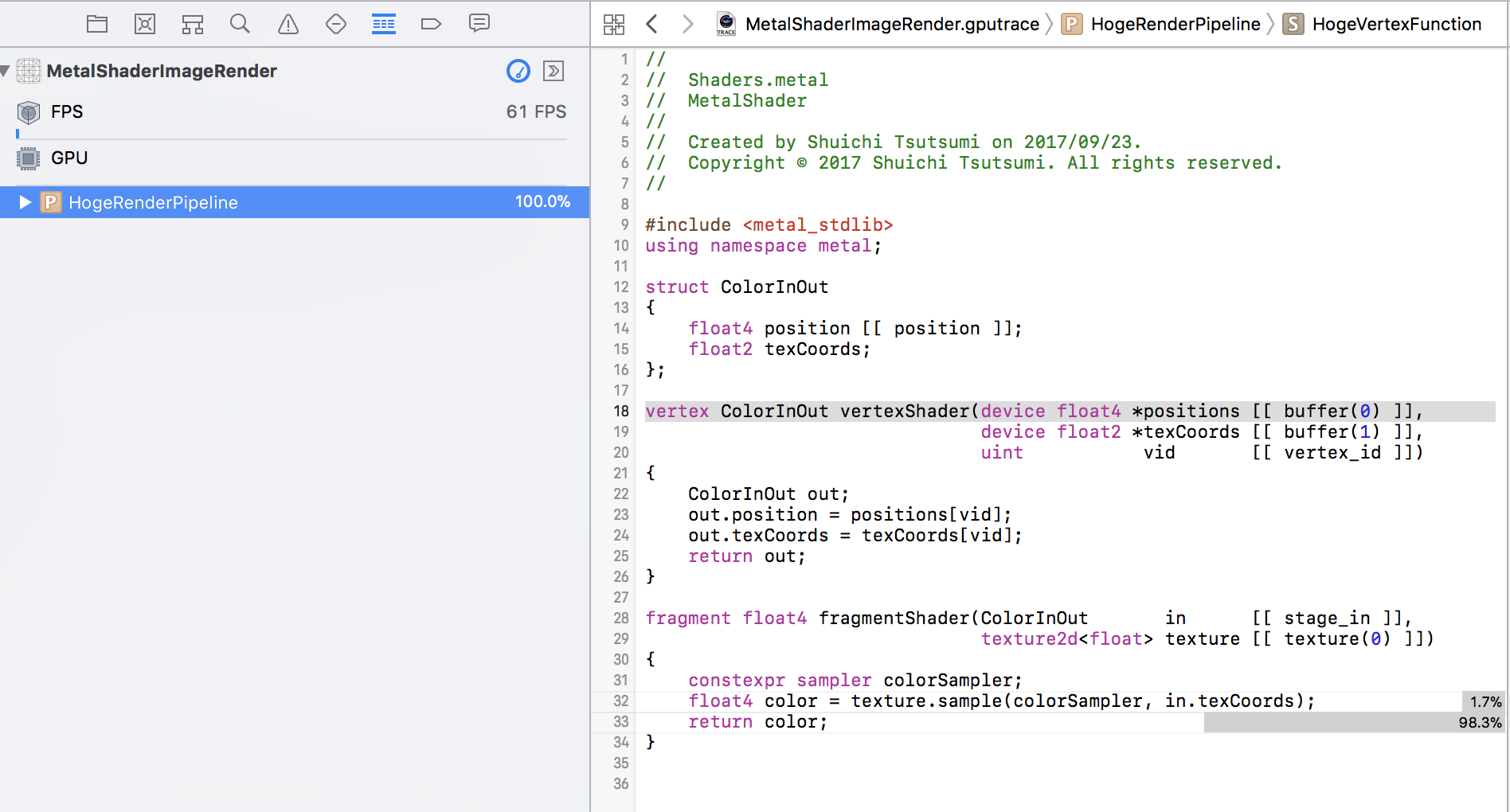Select the magnifying glass search navigator

(240, 24)
